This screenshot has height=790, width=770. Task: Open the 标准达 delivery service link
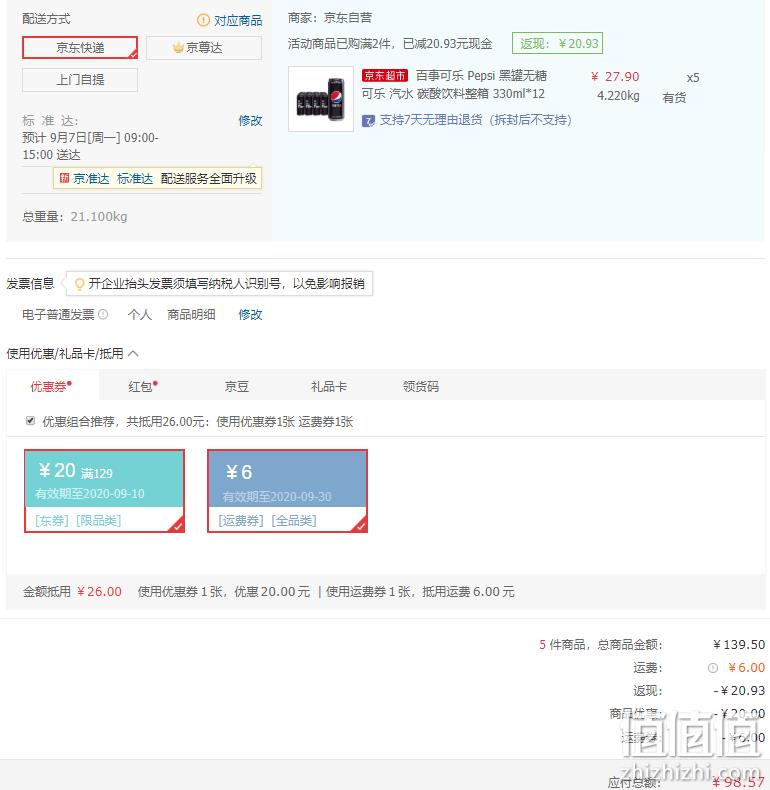(x=135, y=178)
